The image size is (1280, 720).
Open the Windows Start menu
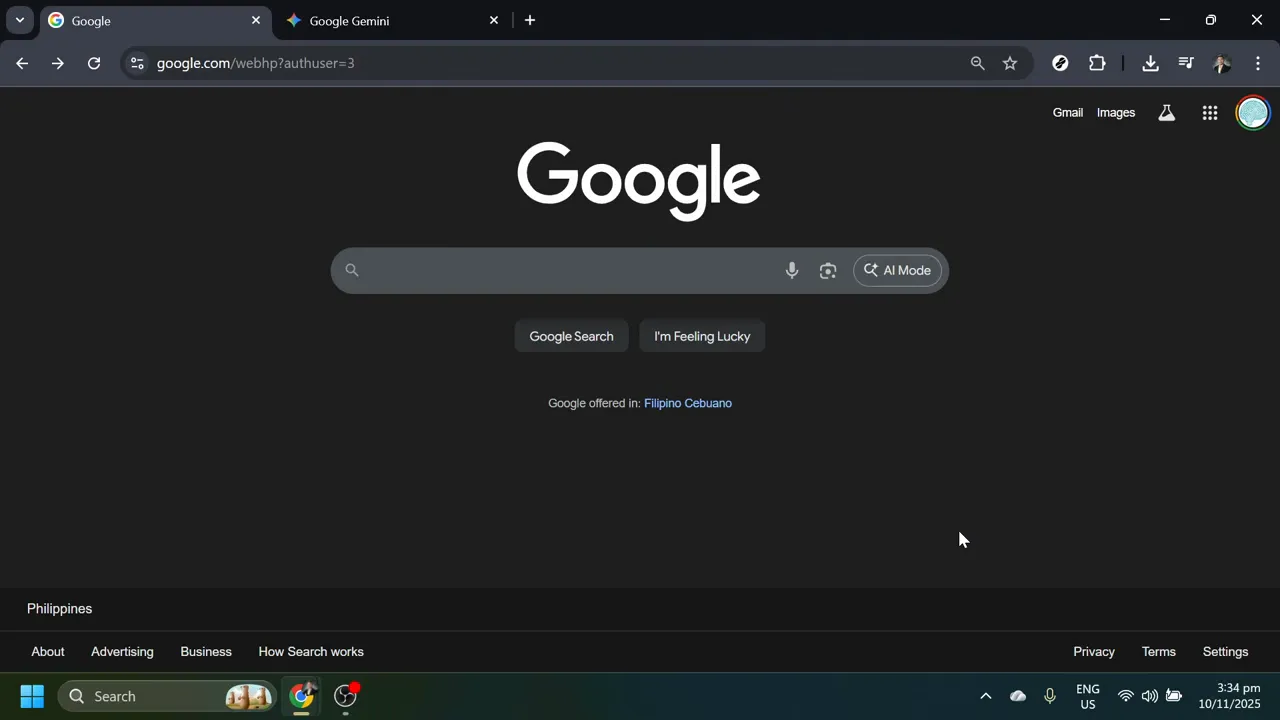tap(32, 696)
